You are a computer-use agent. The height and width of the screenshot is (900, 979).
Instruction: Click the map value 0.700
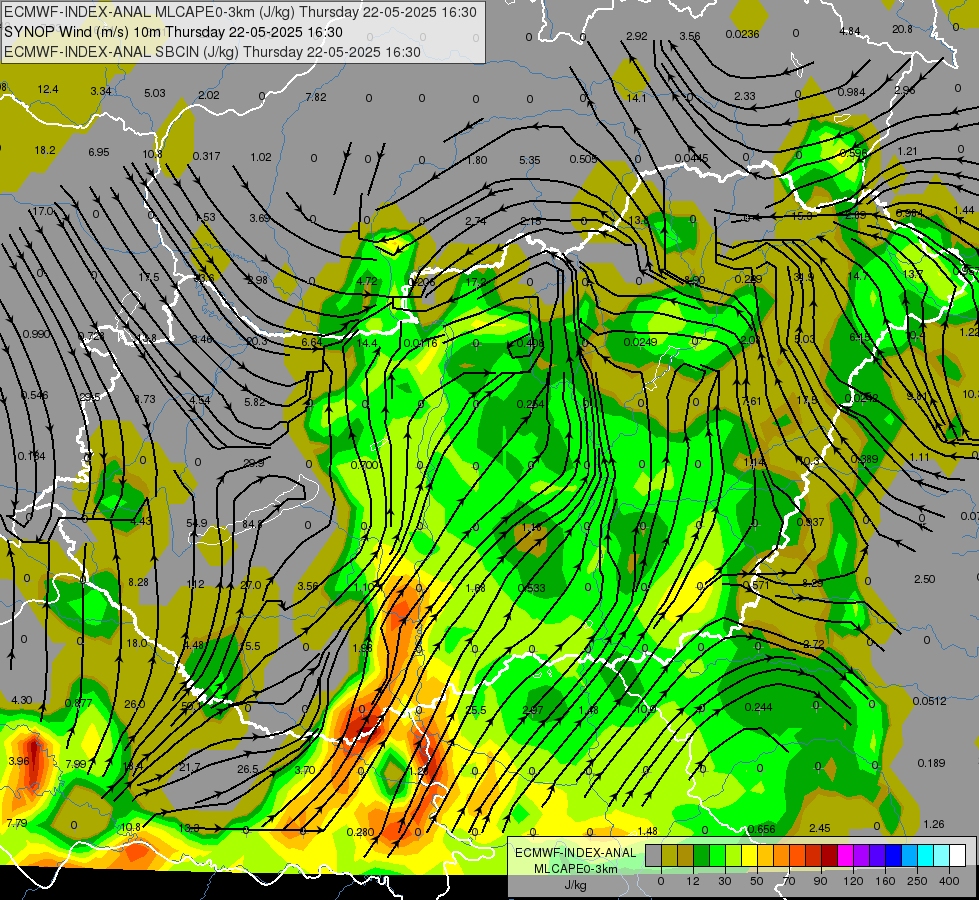click(364, 465)
